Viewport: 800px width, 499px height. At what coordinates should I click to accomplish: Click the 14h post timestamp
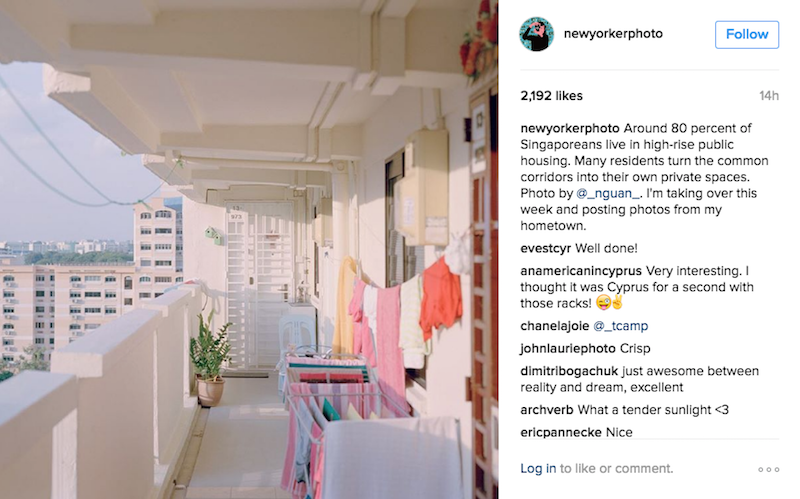tap(769, 96)
